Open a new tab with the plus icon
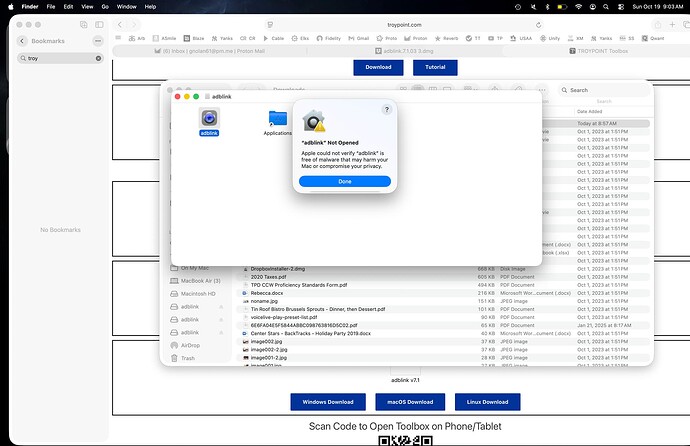690x446 pixels. click(x=672, y=25)
